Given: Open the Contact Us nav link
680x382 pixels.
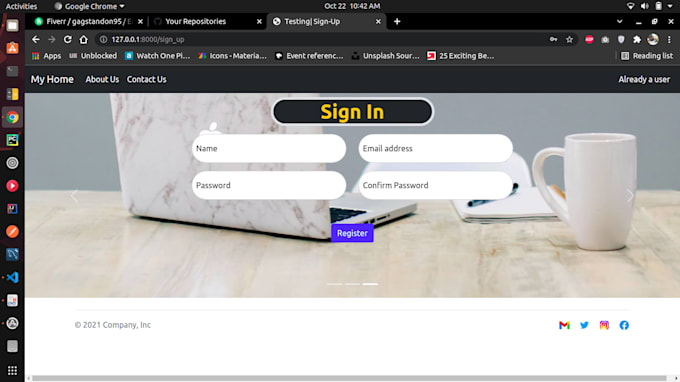Looking at the screenshot, I should [x=147, y=79].
